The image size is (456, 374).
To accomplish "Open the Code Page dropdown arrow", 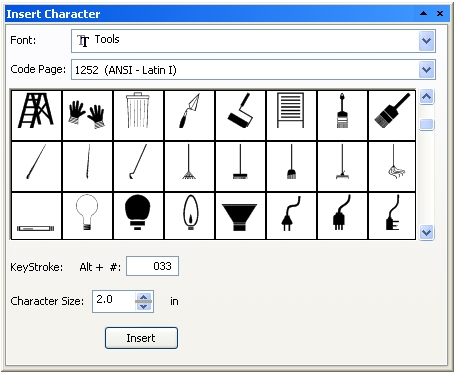I will point(426,70).
